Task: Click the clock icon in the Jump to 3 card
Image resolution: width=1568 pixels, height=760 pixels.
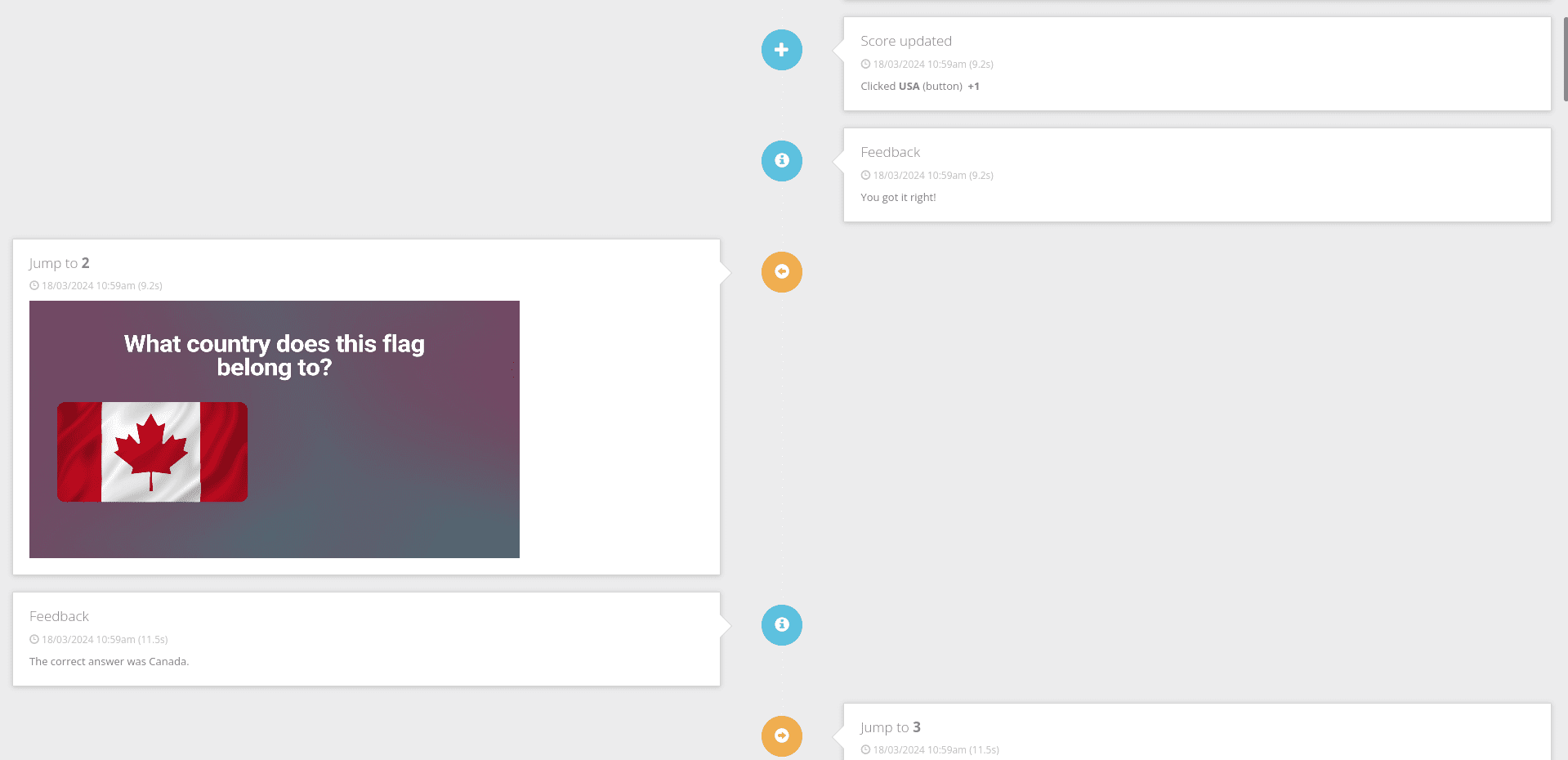Action: click(866, 749)
